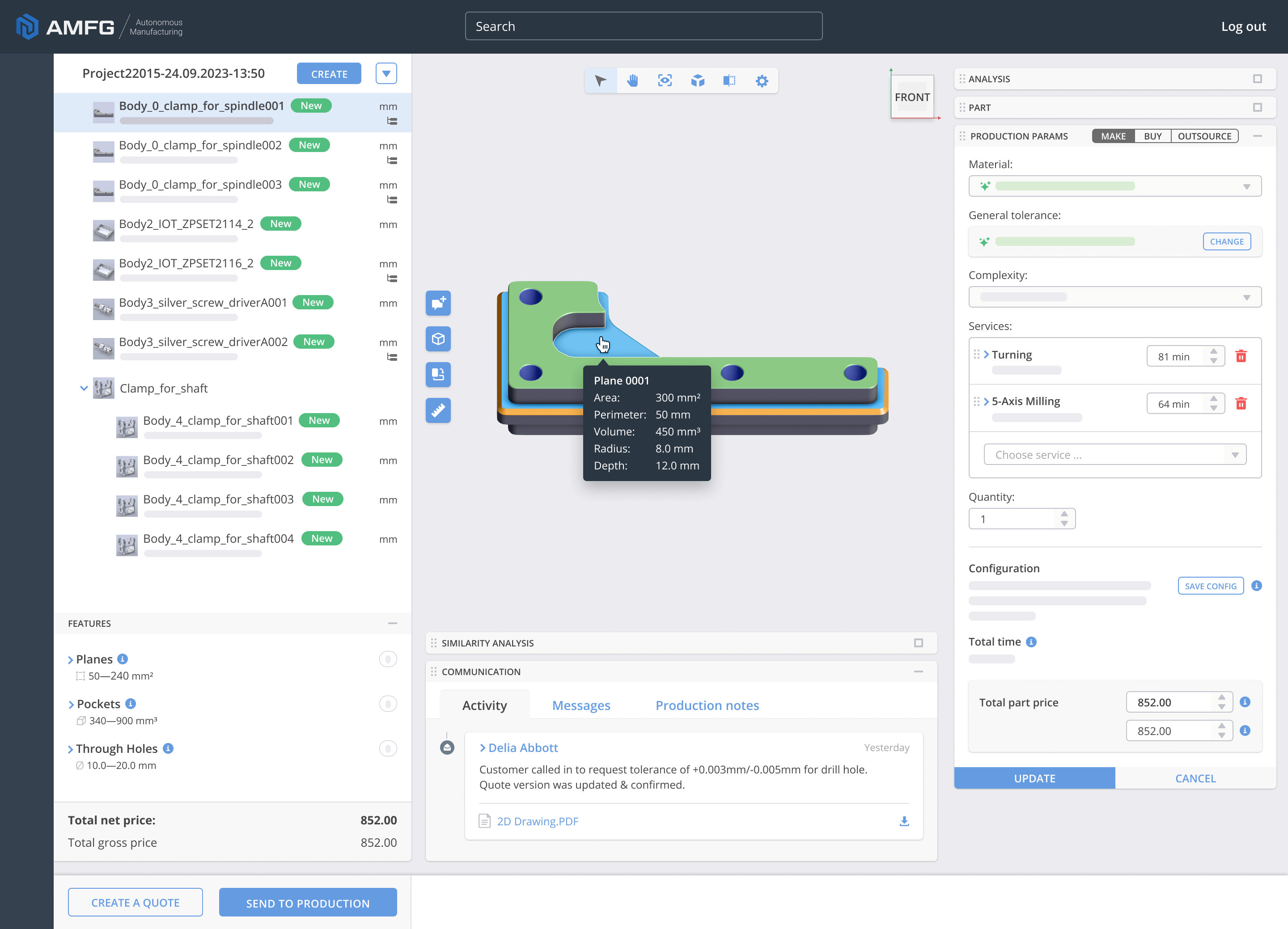Open the 3D cube view tool

[x=697, y=80]
